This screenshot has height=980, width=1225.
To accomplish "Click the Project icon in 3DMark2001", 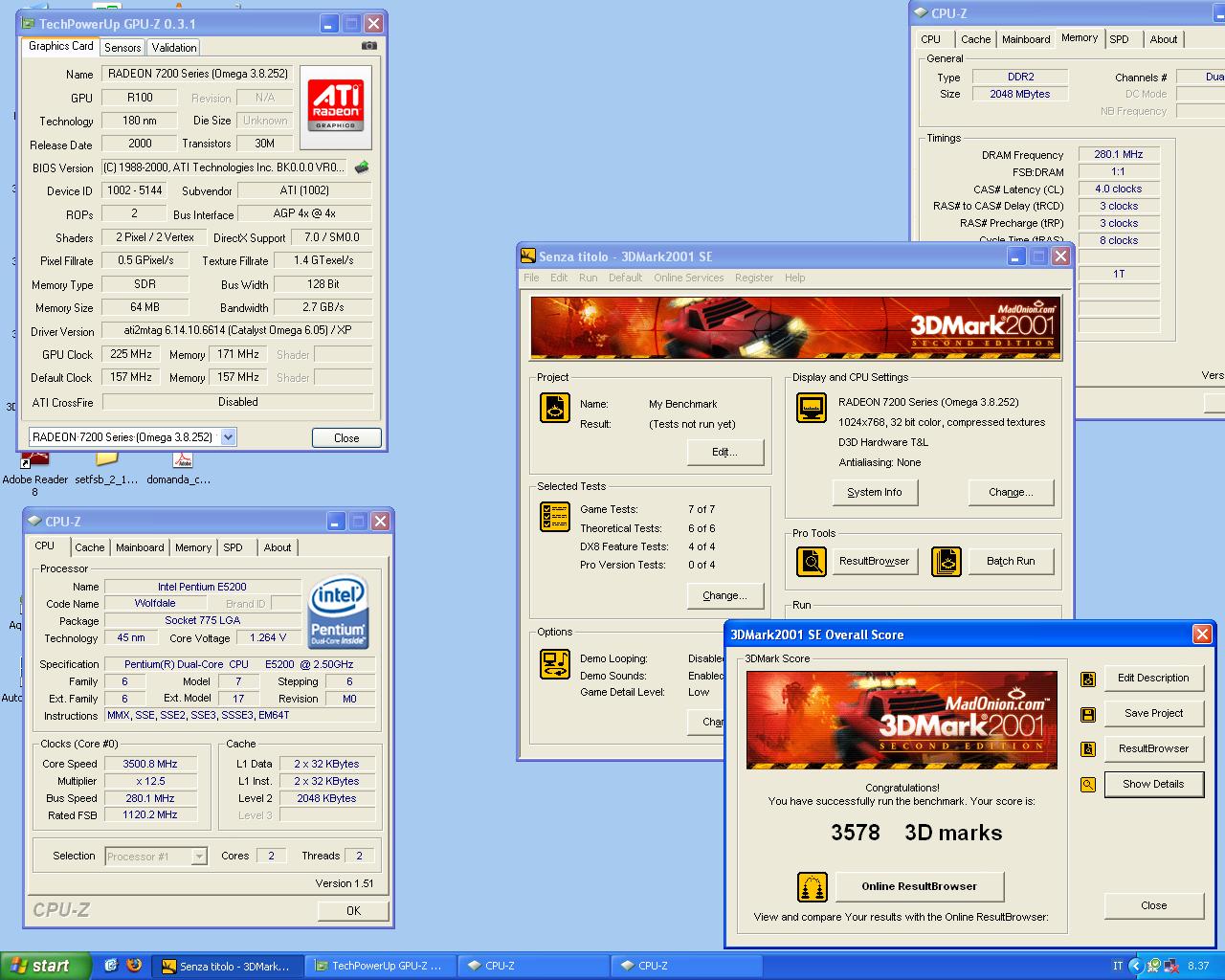I will (x=555, y=408).
